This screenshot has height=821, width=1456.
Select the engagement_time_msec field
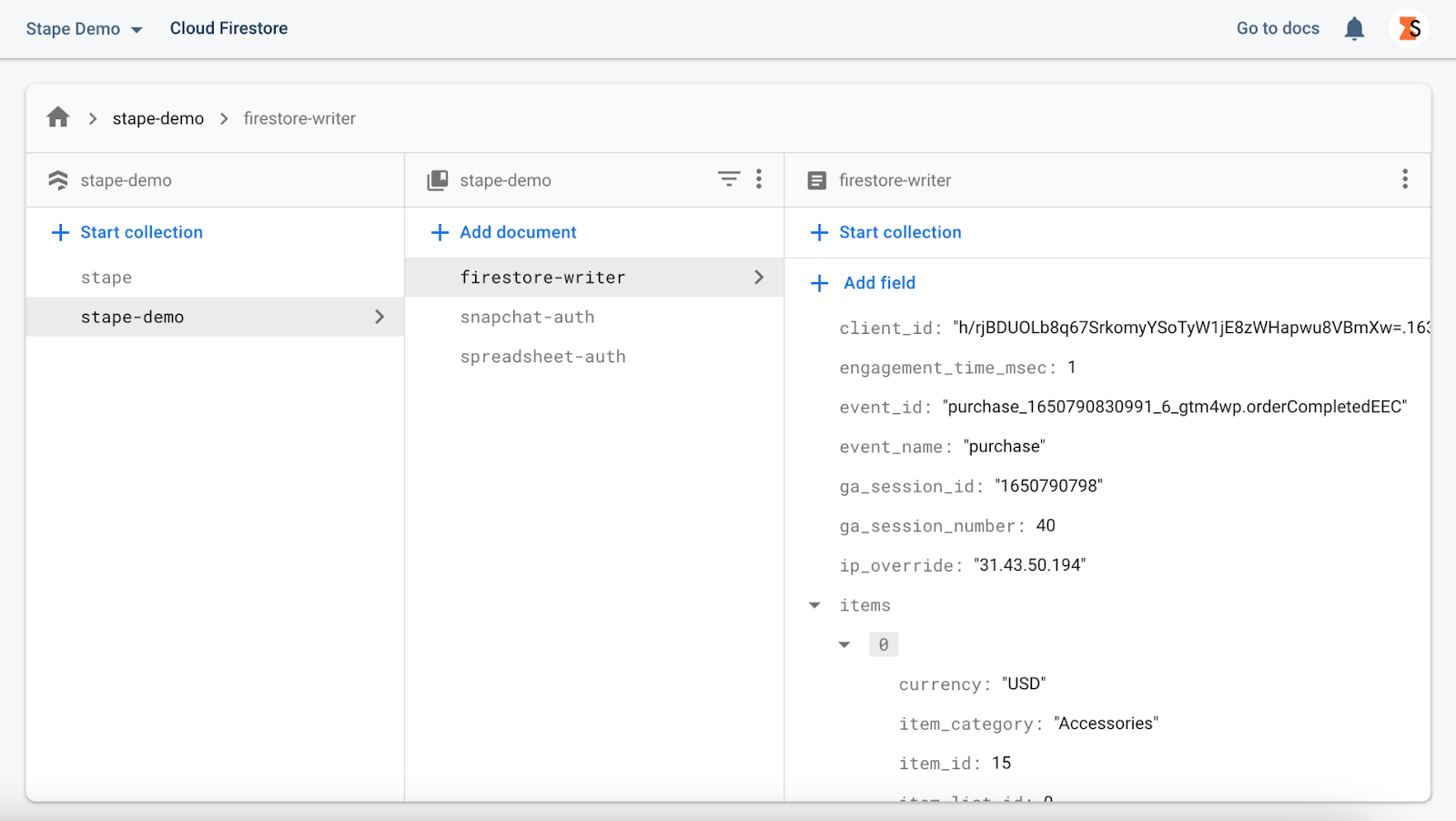point(957,368)
